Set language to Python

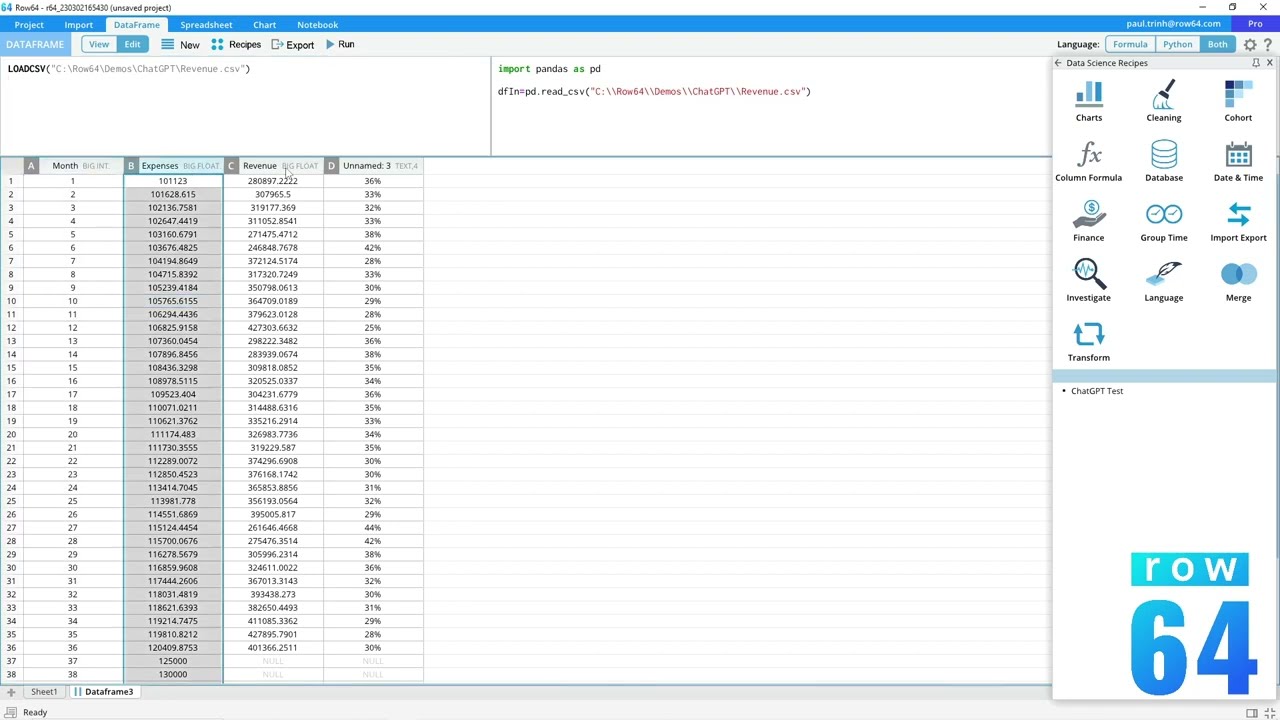(x=1177, y=44)
